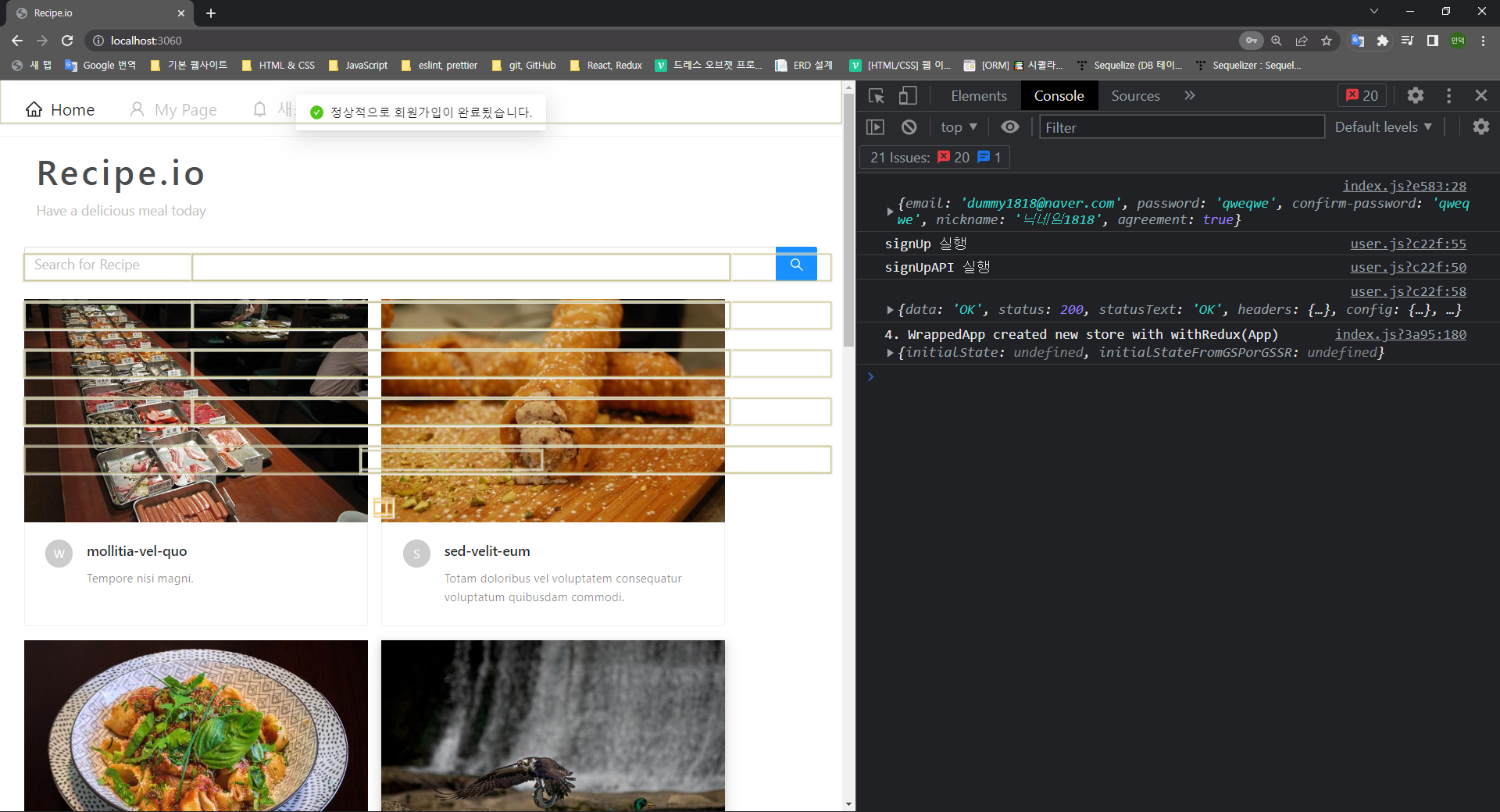Click the Search for Recipe input field
Viewport: 1500px width, 812px height.
tap(108, 265)
